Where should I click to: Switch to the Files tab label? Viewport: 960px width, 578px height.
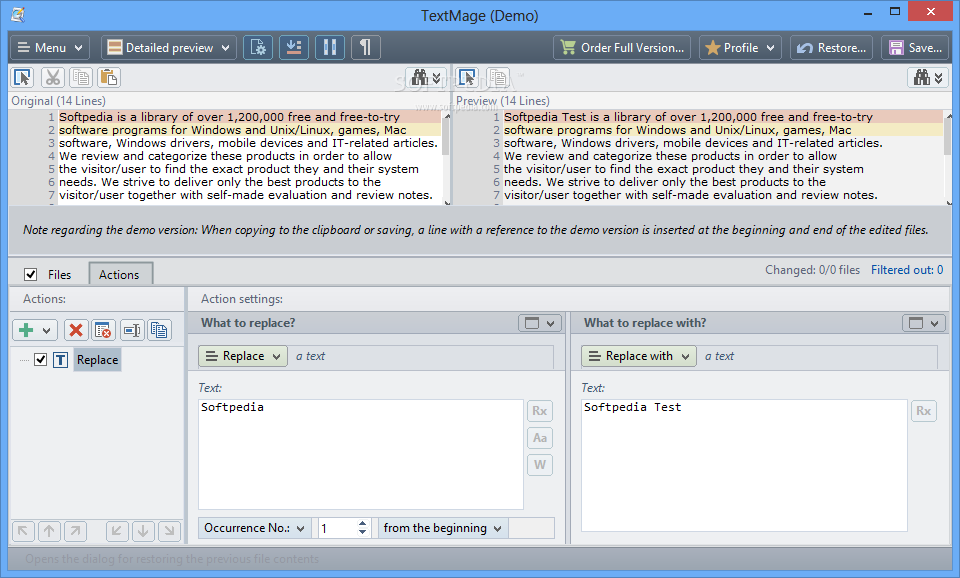coord(59,275)
